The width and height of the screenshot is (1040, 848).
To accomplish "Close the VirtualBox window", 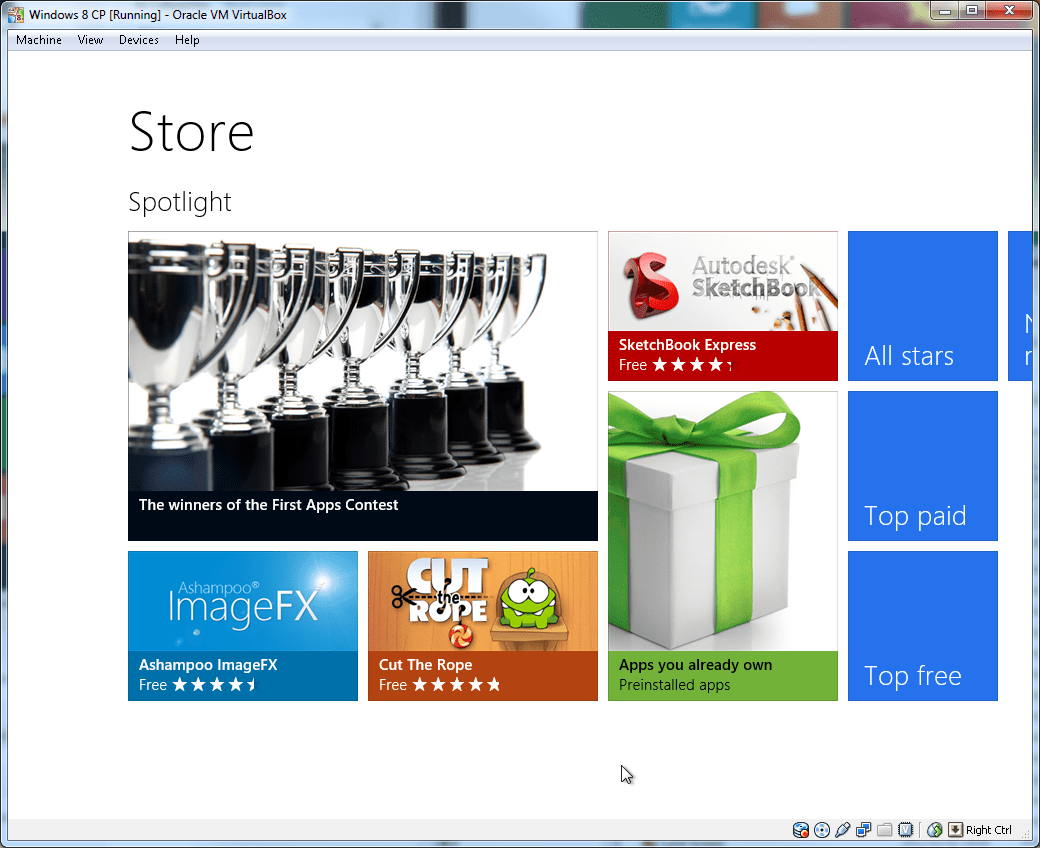I will click(x=1009, y=11).
